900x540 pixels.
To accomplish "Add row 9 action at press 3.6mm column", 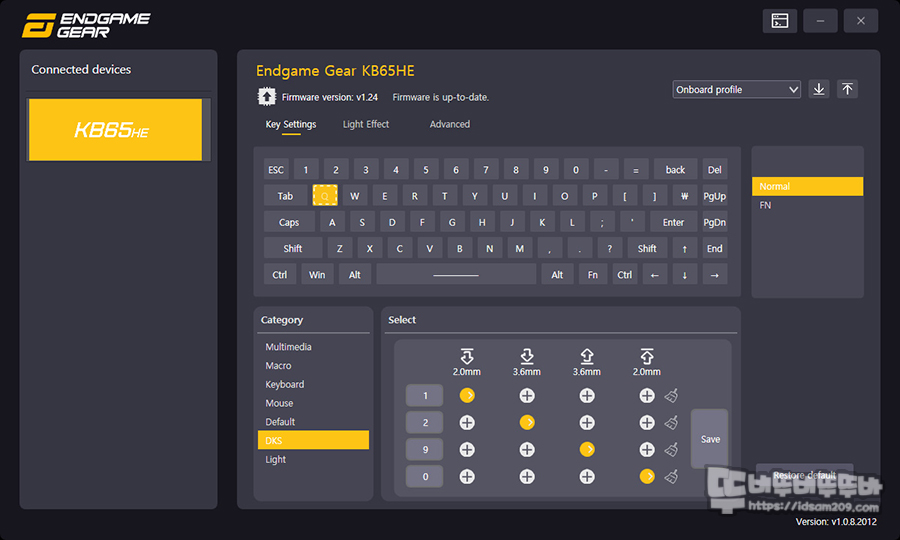I will point(527,449).
